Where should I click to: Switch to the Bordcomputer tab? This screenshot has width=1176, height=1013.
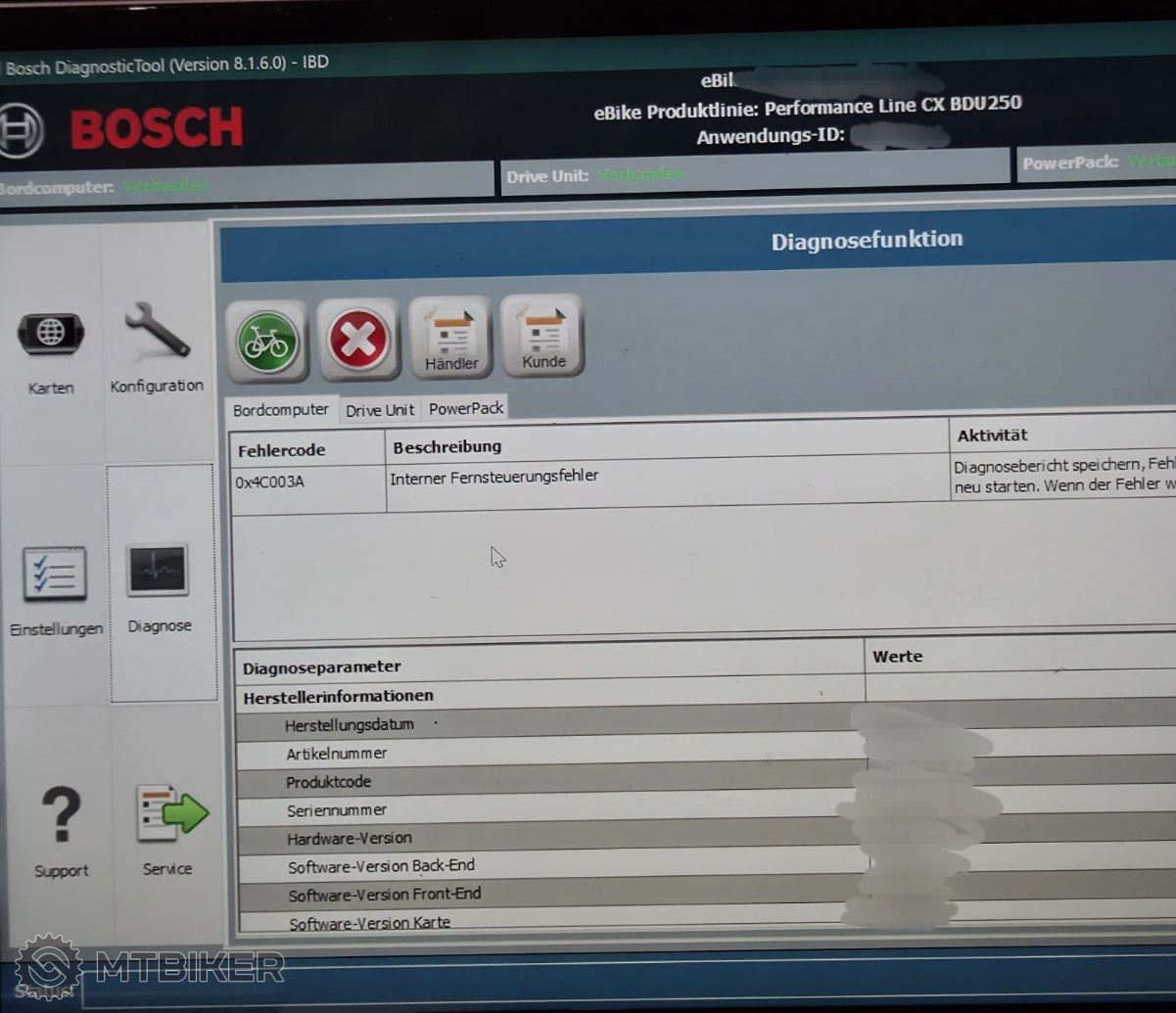click(x=281, y=410)
